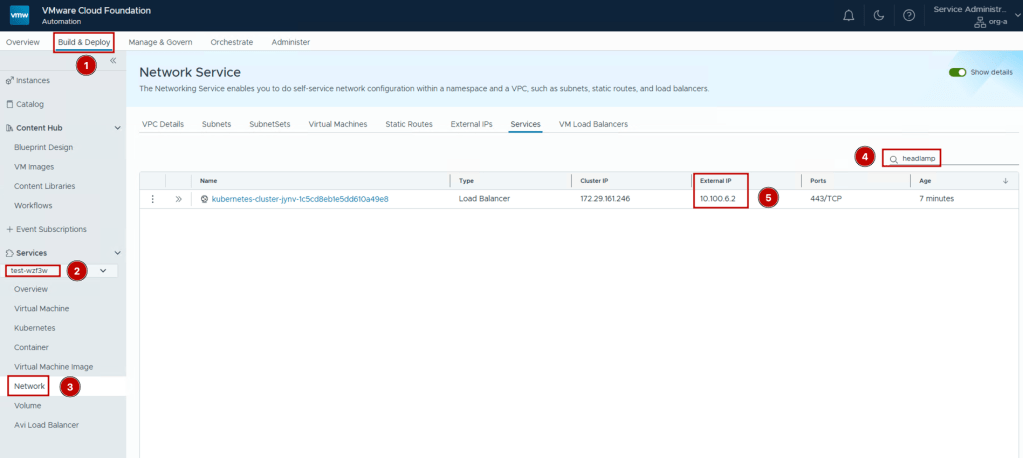Click the Load Balancer type cell
The width and height of the screenshot is (1023, 458).
click(x=484, y=199)
